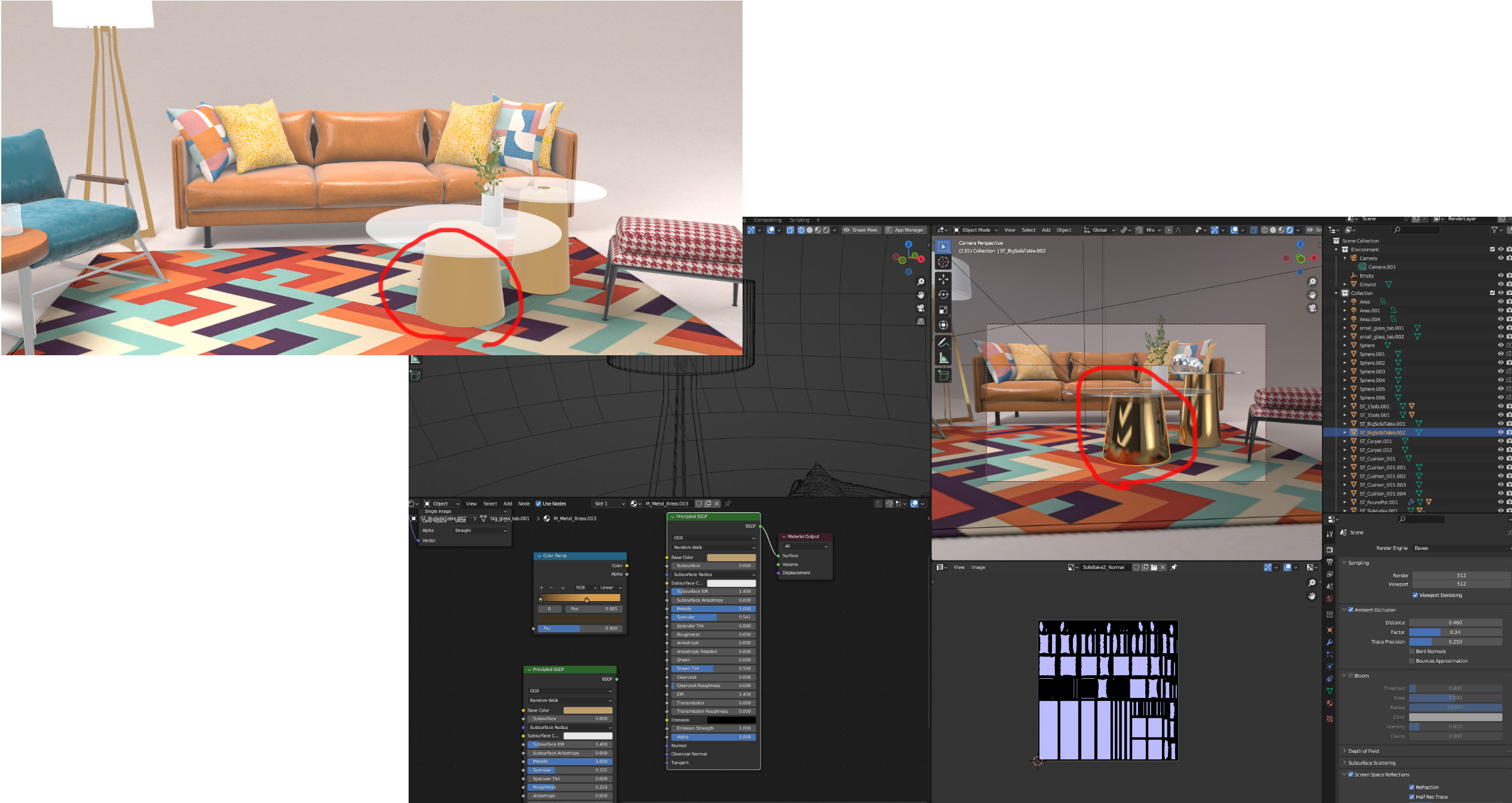The image size is (1512, 803).
Task: Open the Material properties tab
Action: tap(1330, 703)
